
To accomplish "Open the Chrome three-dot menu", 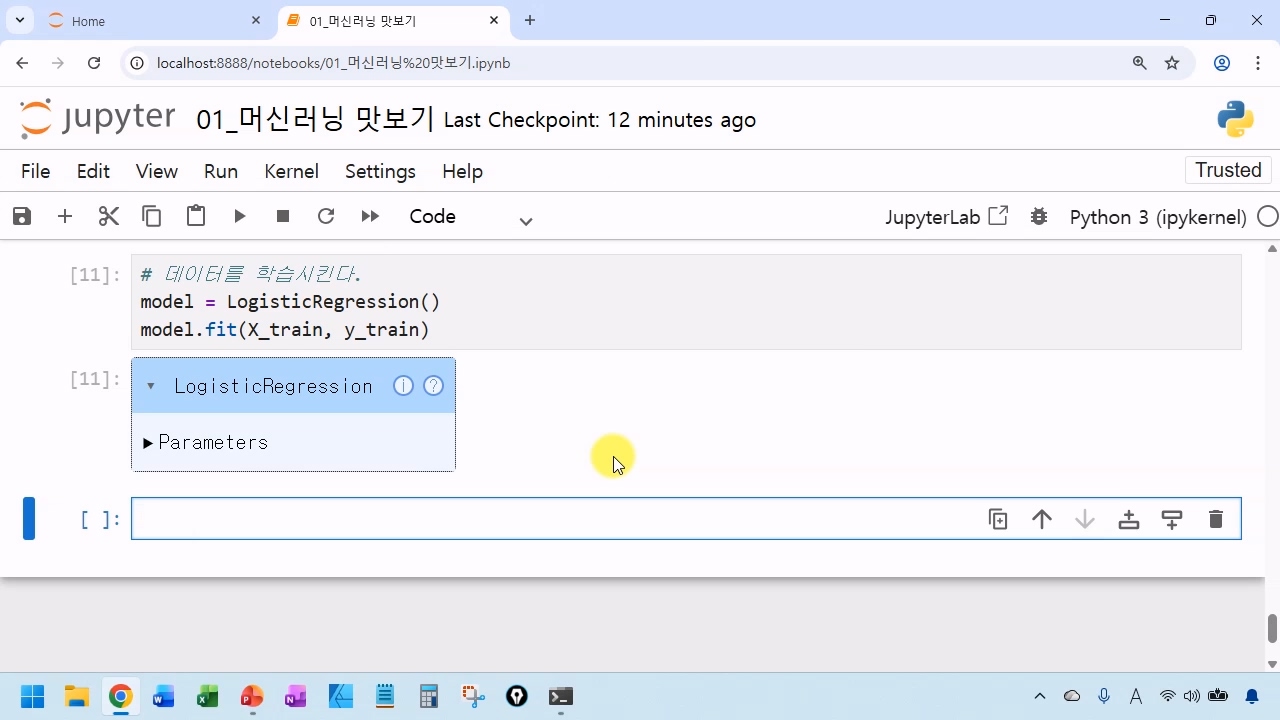I will pyautogui.click(x=1258, y=63).
